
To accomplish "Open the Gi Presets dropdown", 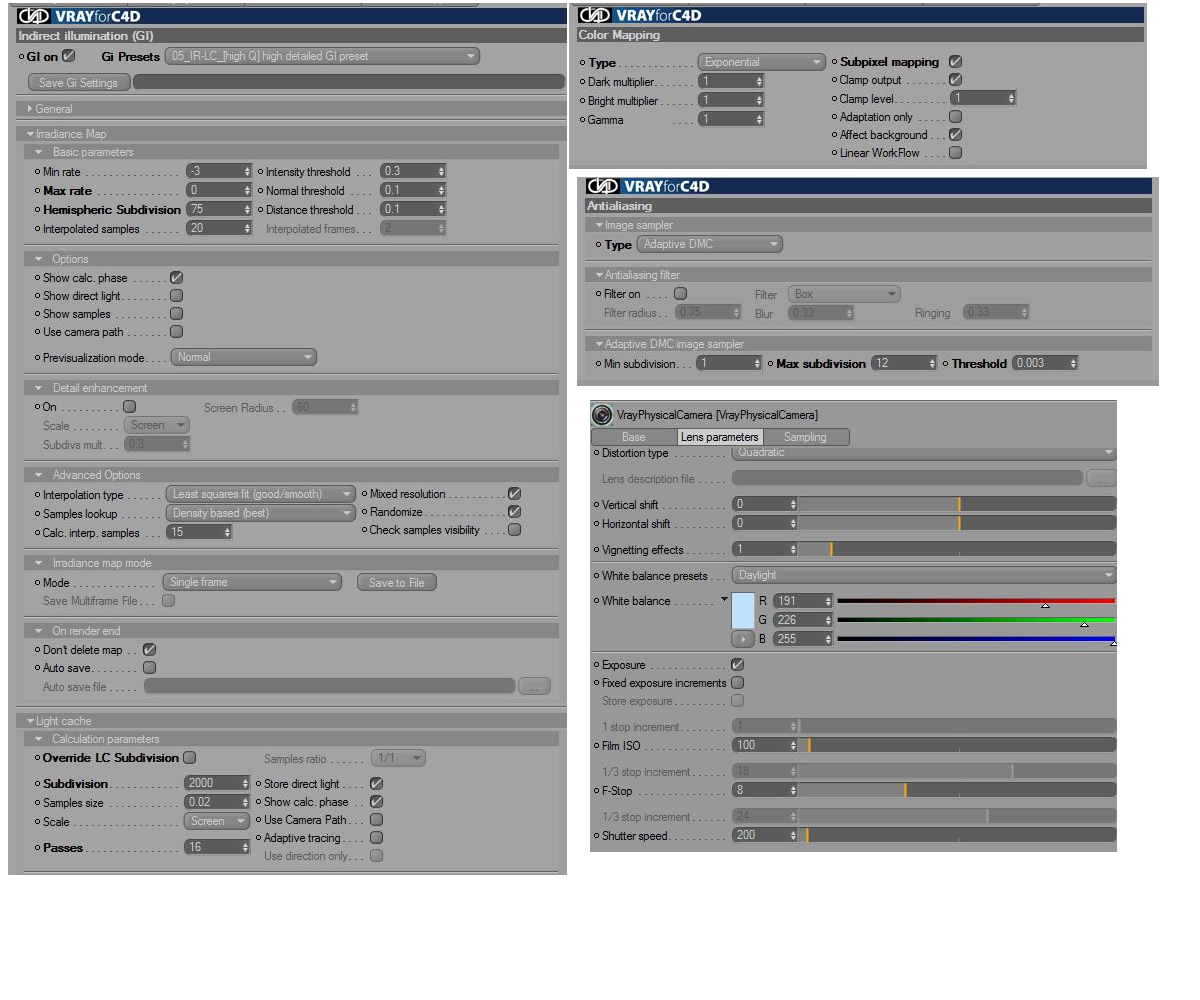I will [322, 56].
